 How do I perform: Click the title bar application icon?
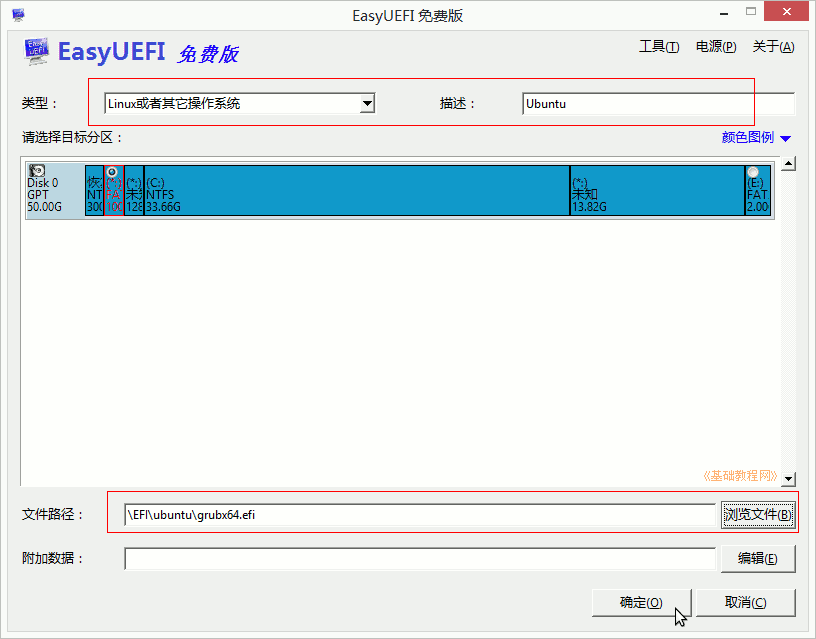click(18, 15)
